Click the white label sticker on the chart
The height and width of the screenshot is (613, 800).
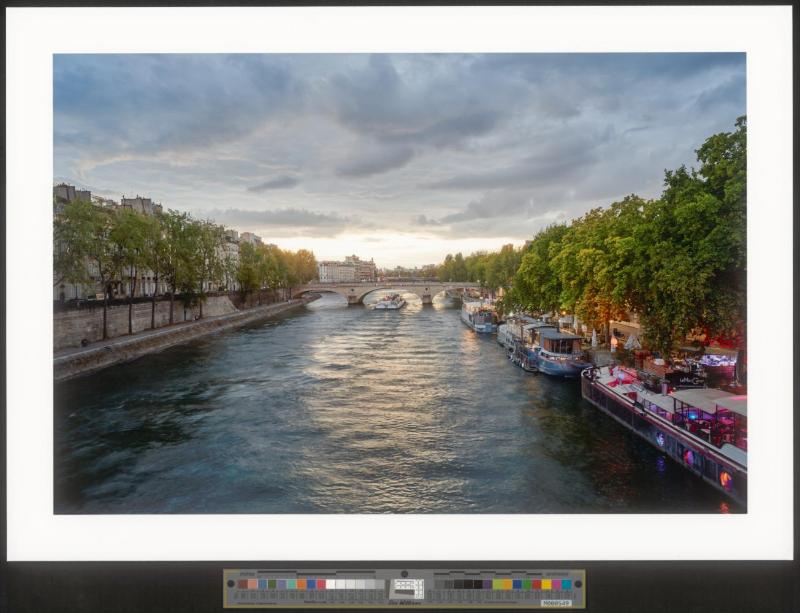coord(556,602)
